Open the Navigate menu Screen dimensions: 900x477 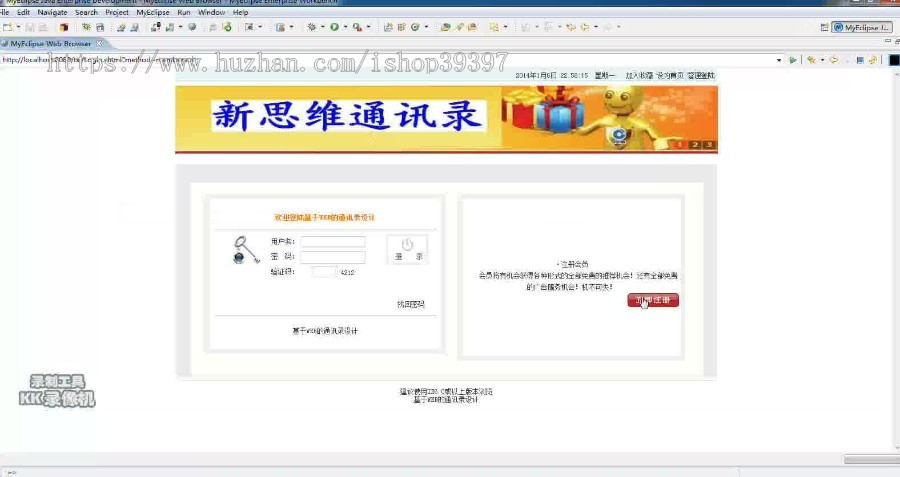52,12
